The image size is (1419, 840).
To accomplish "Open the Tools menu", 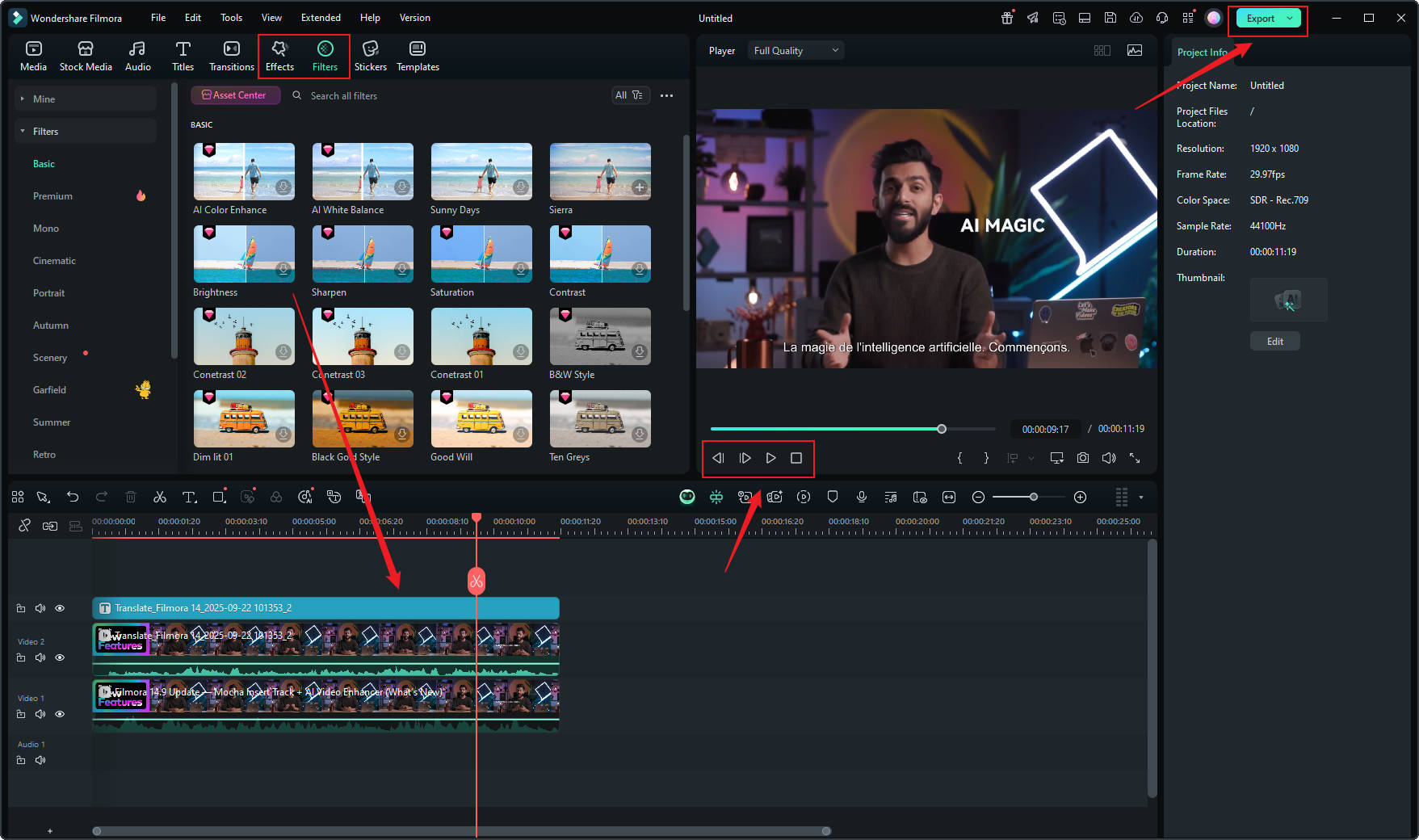I will pos(231,18).
